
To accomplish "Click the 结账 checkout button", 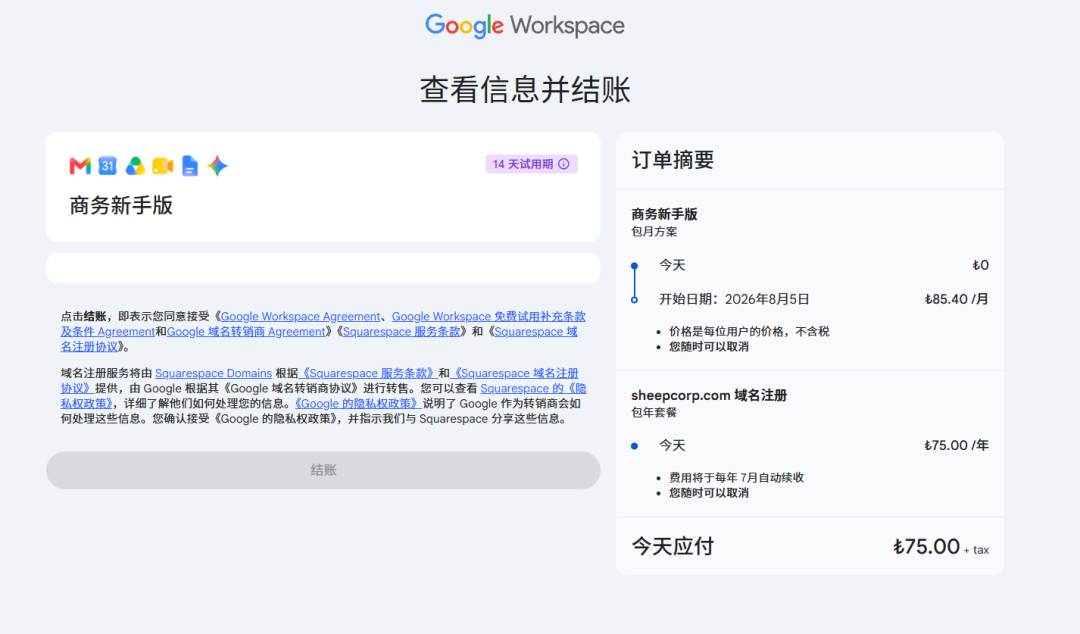I will (x=323, y=470).
